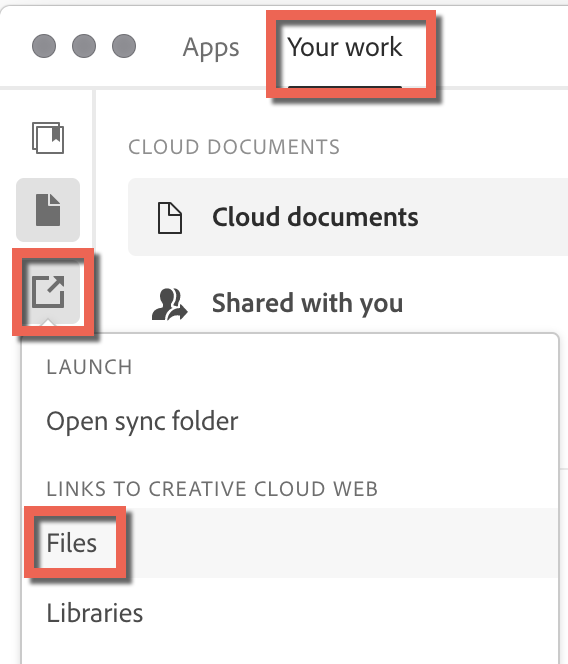Click the CLOUD DOCUMENTS section heading

point(234,147)
